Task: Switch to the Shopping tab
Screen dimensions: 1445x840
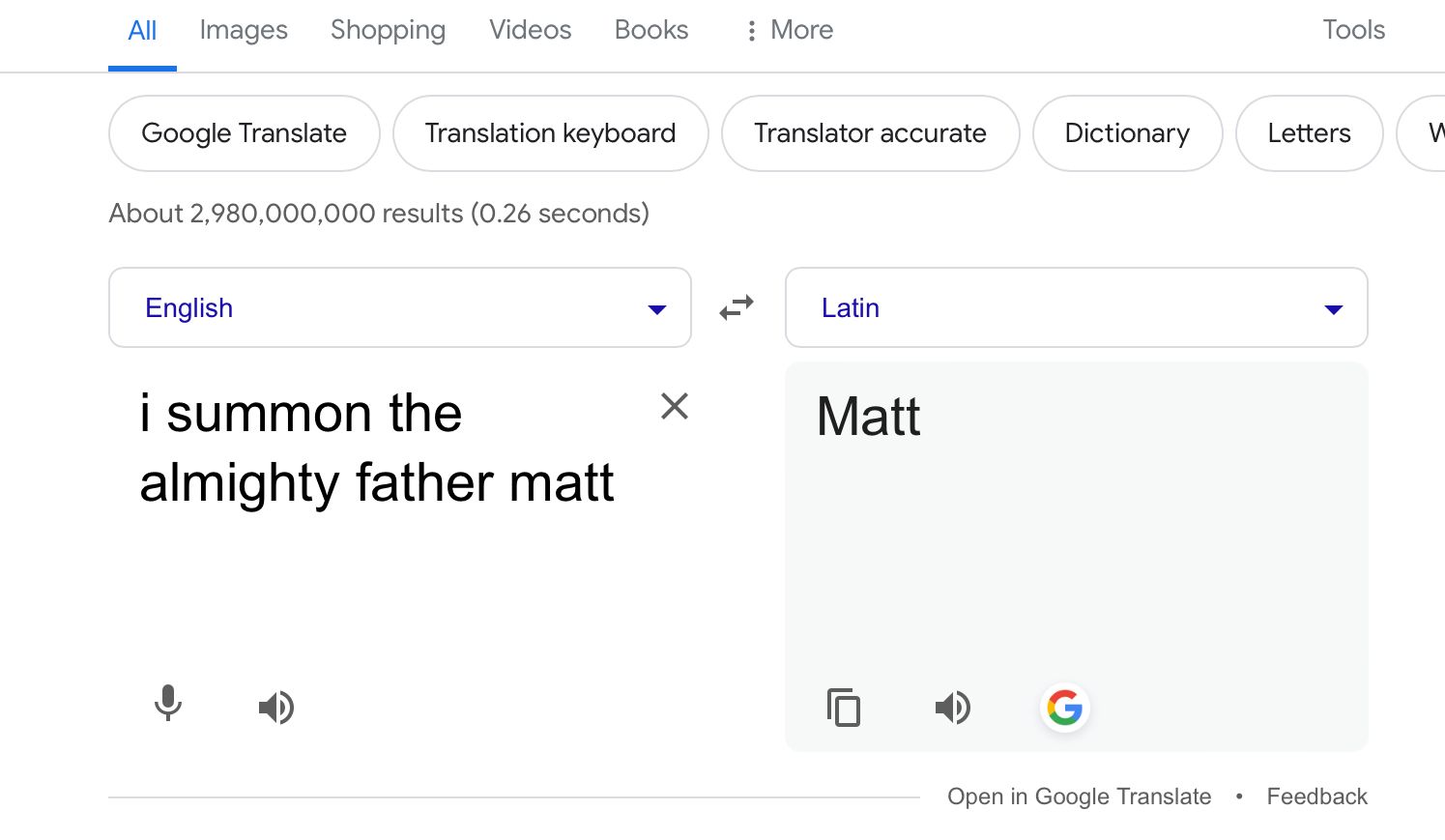Action: pos(388,30)
